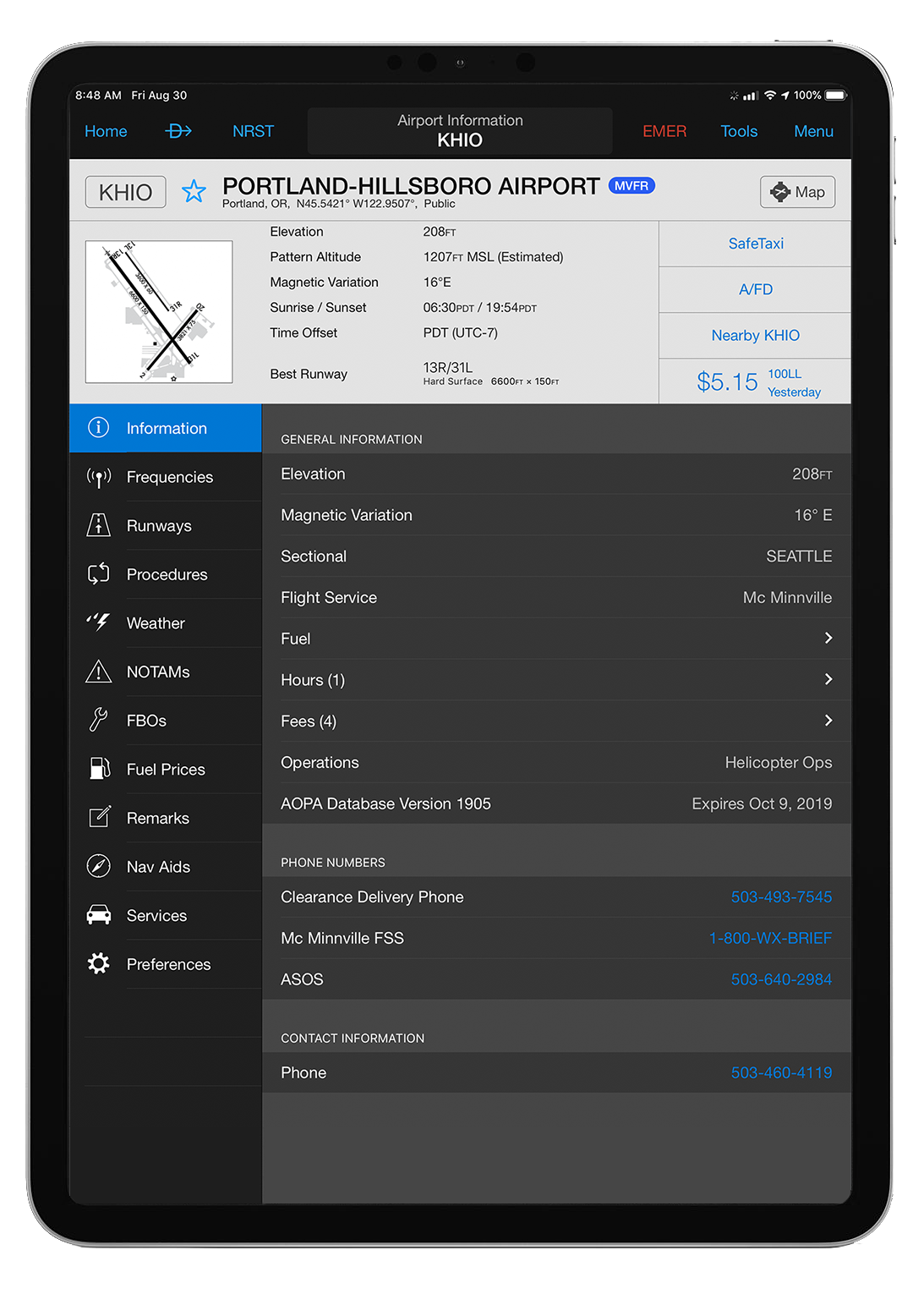This screenshot has width=924, height=1305.
Task: Tap the Nav Aids compass icon
Action: pyautogui.click(x=99, y=867)
